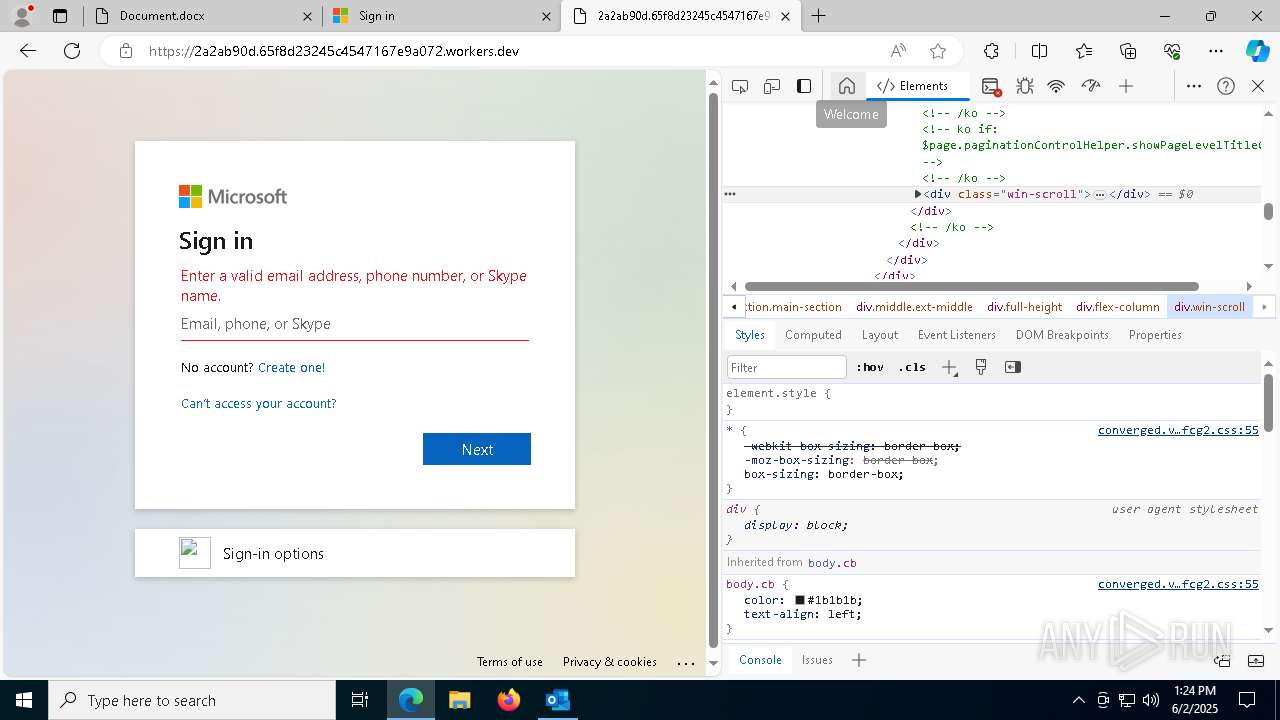Open DevTools customize ellipsis menu

tap(1194, 86)
